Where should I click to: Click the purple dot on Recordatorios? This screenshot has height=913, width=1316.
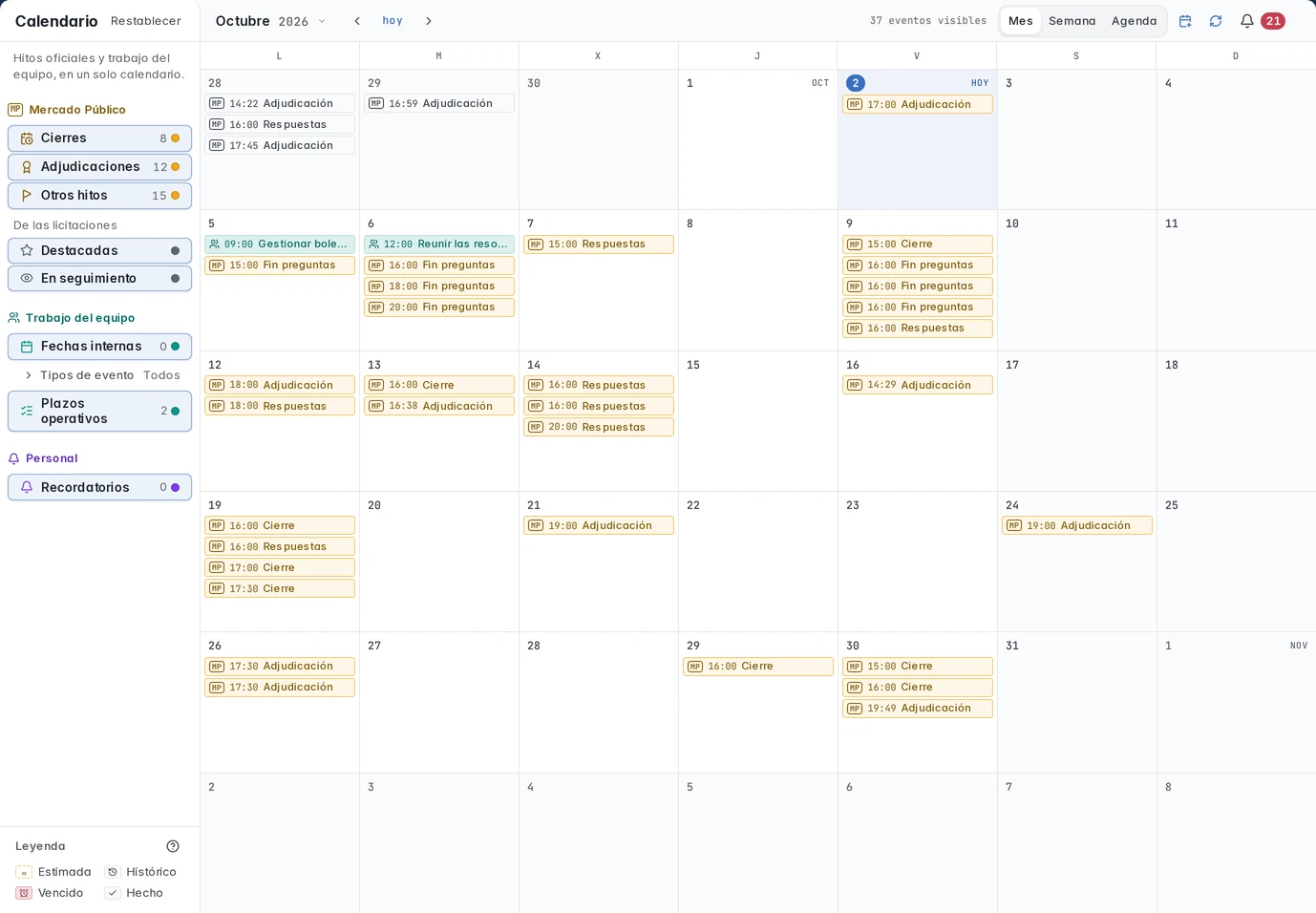[175, 487]
